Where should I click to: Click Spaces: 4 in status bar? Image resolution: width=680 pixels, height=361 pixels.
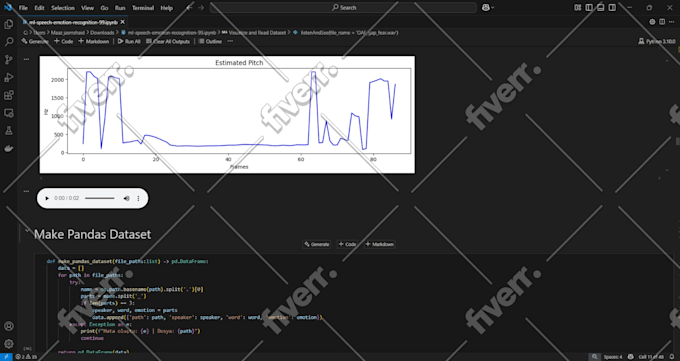pyautogui.click(x=612, y=357)
